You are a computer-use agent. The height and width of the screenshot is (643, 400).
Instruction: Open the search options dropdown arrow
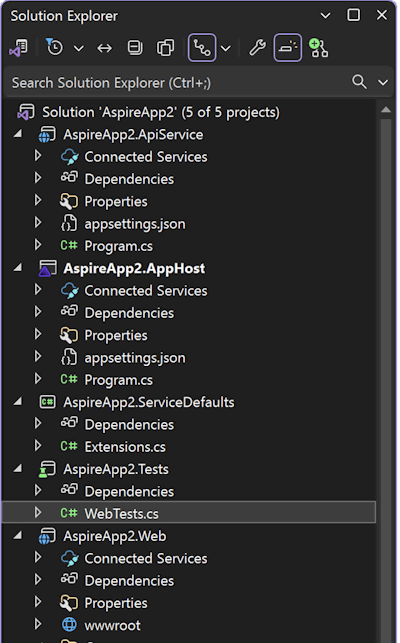click(383, 82)
